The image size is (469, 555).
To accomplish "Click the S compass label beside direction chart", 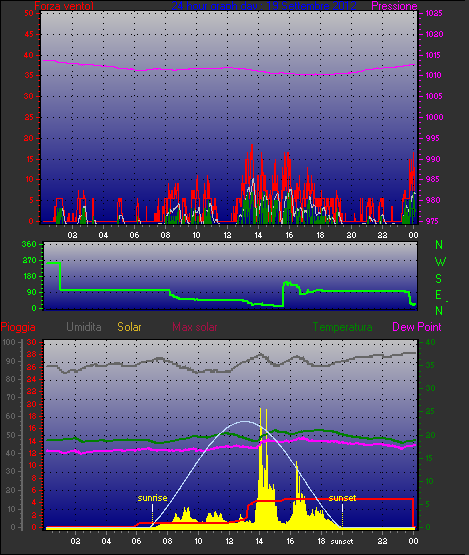I will coord(439,279).
